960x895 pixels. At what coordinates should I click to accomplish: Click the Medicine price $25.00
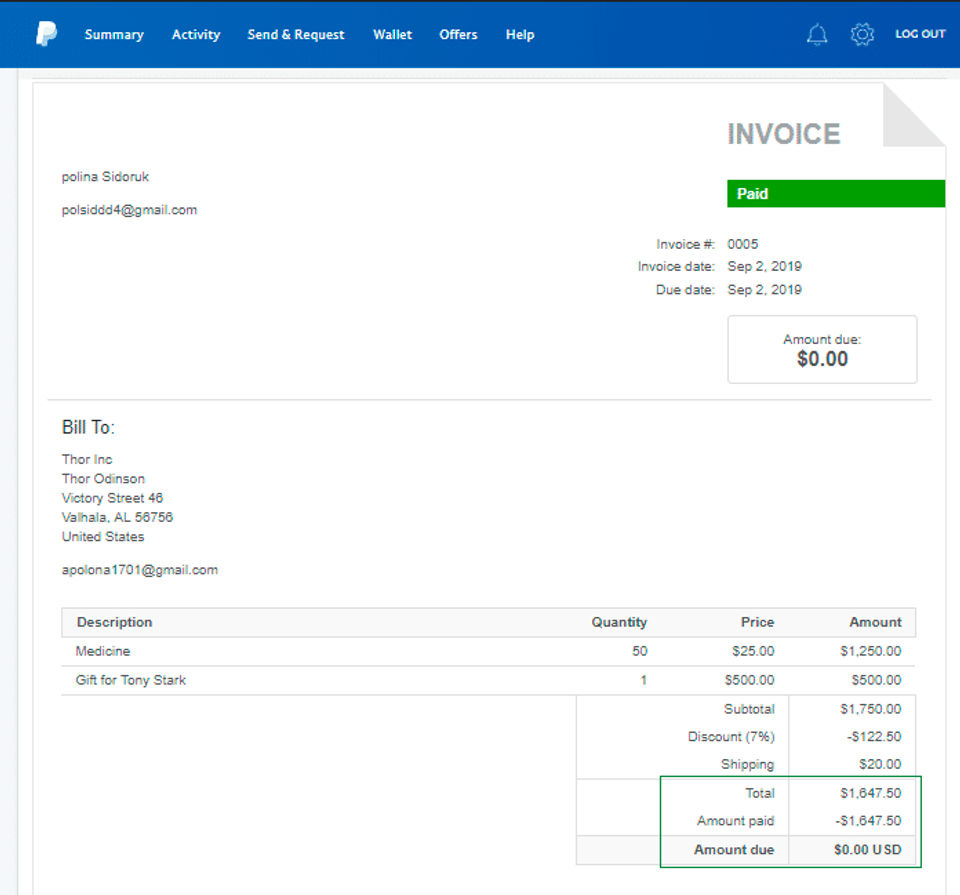click(x=753, y=651)
